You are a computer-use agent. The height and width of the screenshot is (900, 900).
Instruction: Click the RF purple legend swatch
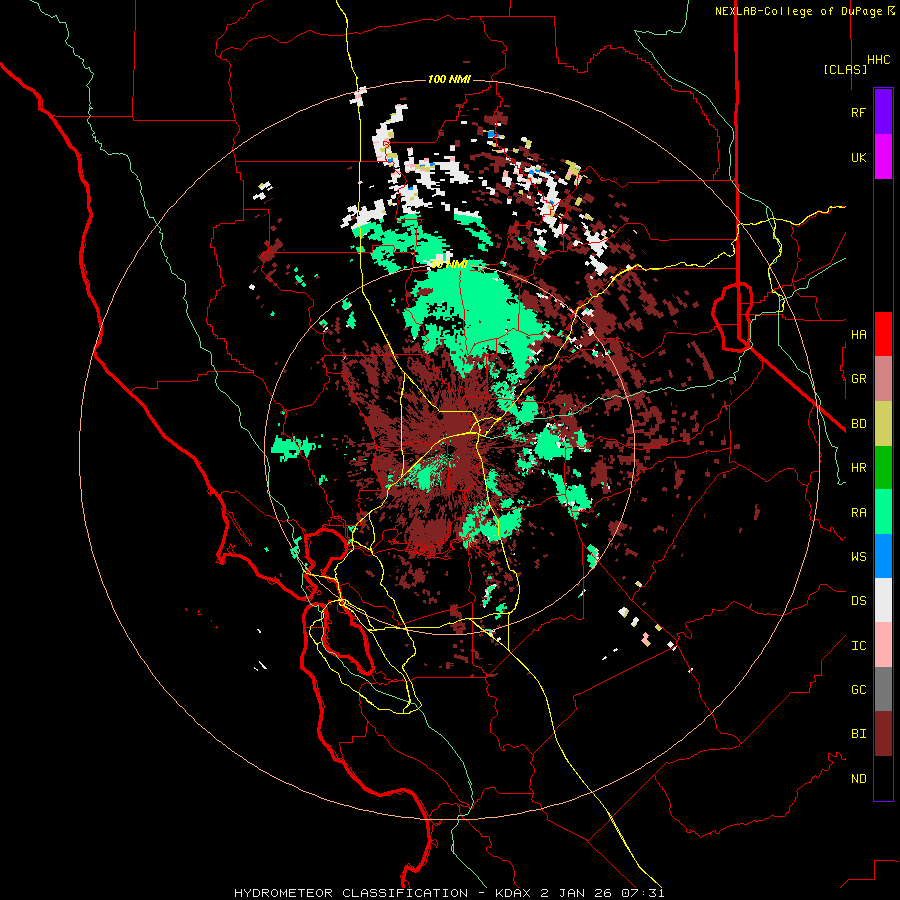pos(883,112)
